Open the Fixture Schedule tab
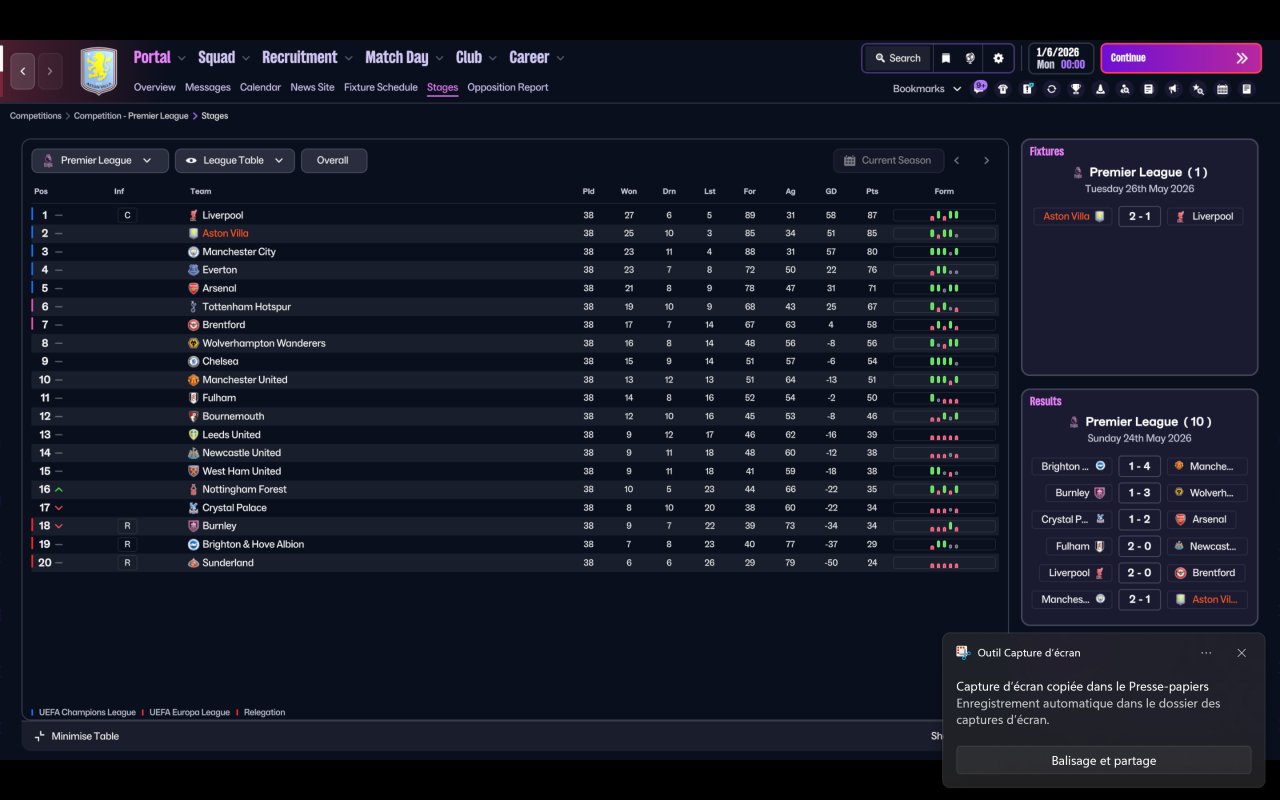 coord(381,87)
